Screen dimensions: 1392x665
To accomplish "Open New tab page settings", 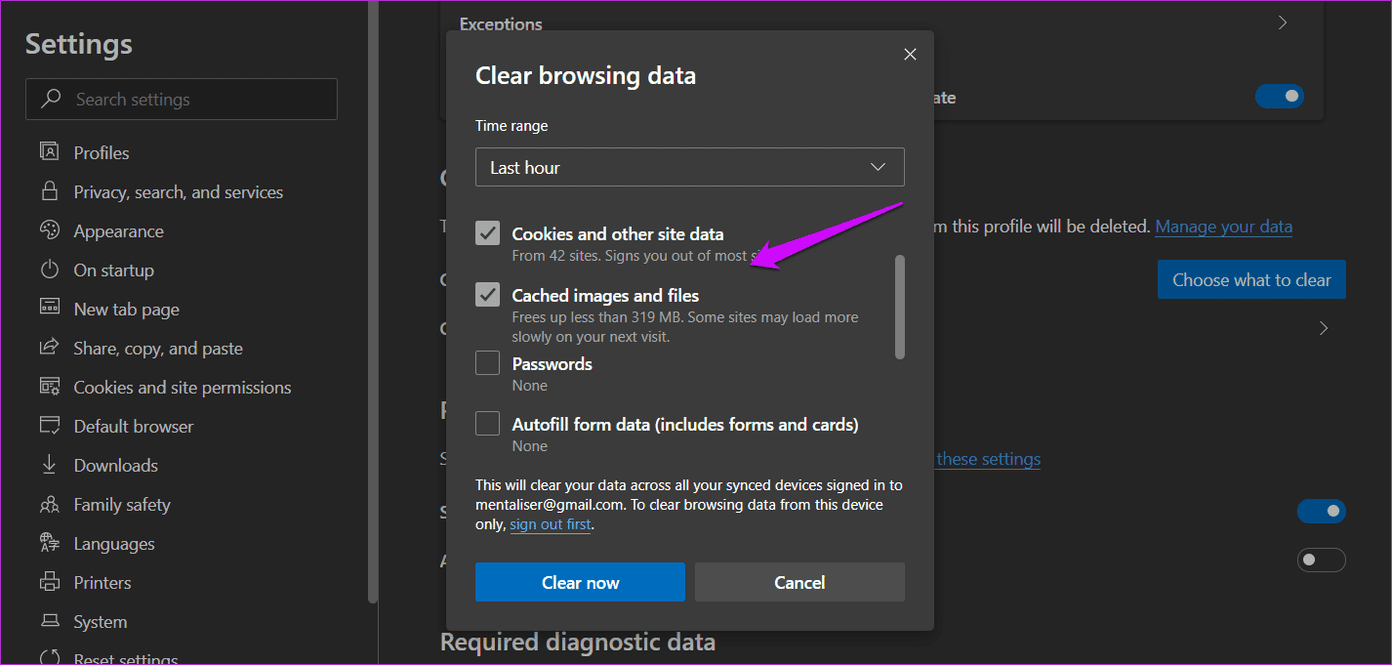I will pos(126,309).
